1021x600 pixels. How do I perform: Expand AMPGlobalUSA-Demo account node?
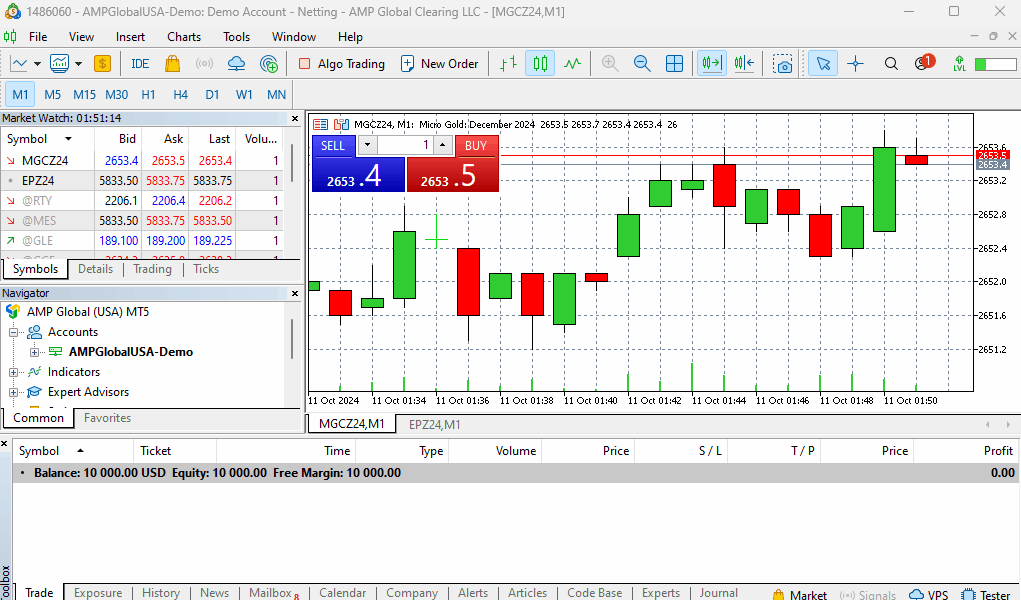pyautogui.click(x=34, y=352)
